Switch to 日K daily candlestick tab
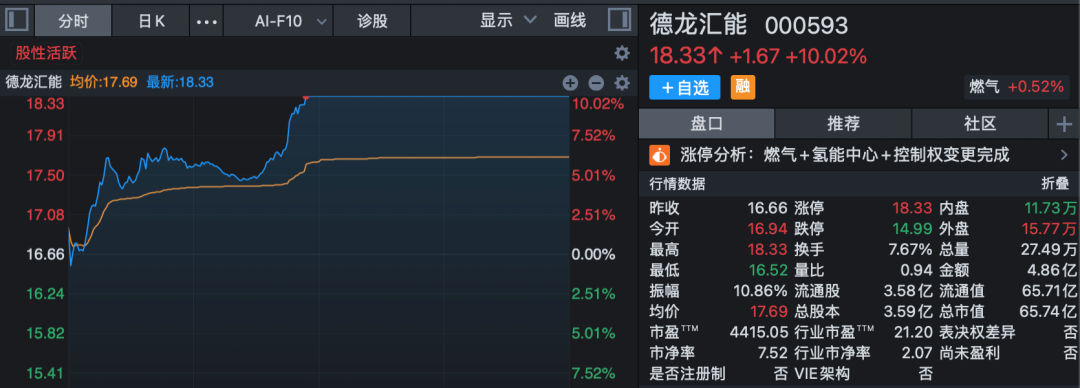Image resolution: width=1080 pixels, height=388 pixels. [x=152, y=21]
